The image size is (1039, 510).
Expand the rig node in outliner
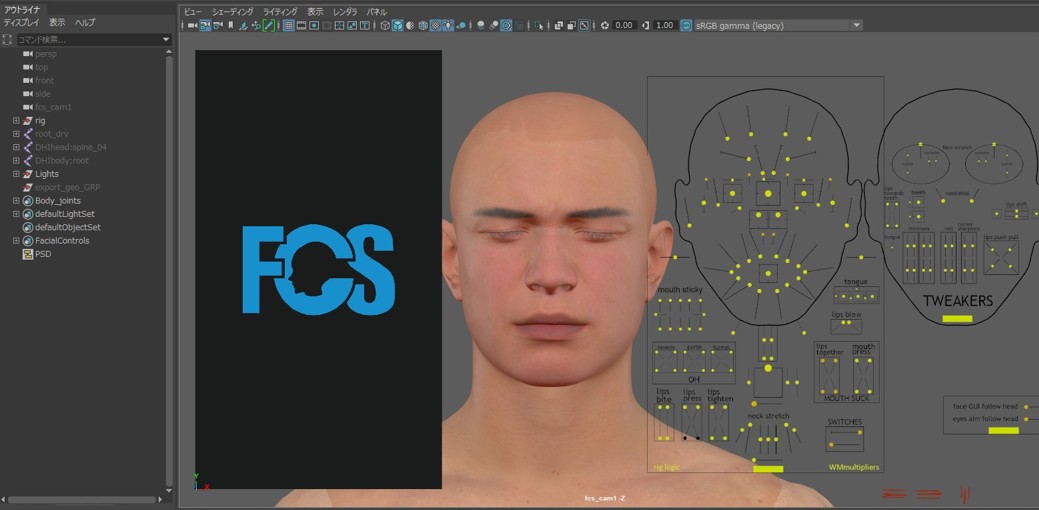click(16, 120)
